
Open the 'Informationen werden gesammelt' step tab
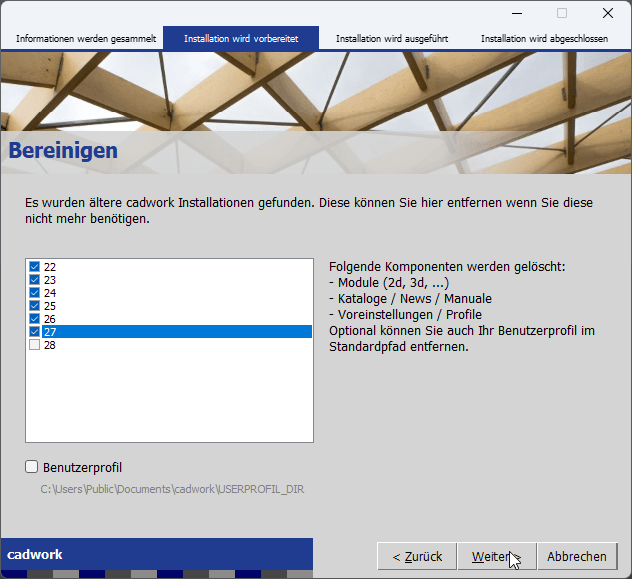86,39
